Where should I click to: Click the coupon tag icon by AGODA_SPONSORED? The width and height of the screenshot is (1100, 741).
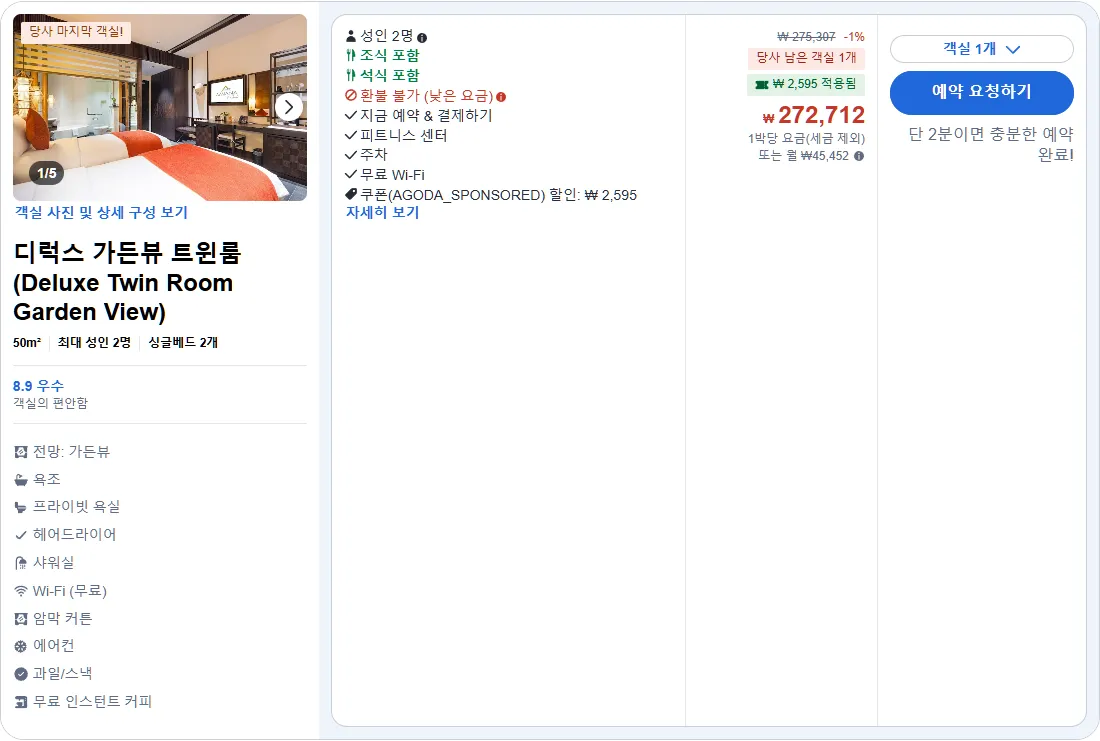point(351,194)
